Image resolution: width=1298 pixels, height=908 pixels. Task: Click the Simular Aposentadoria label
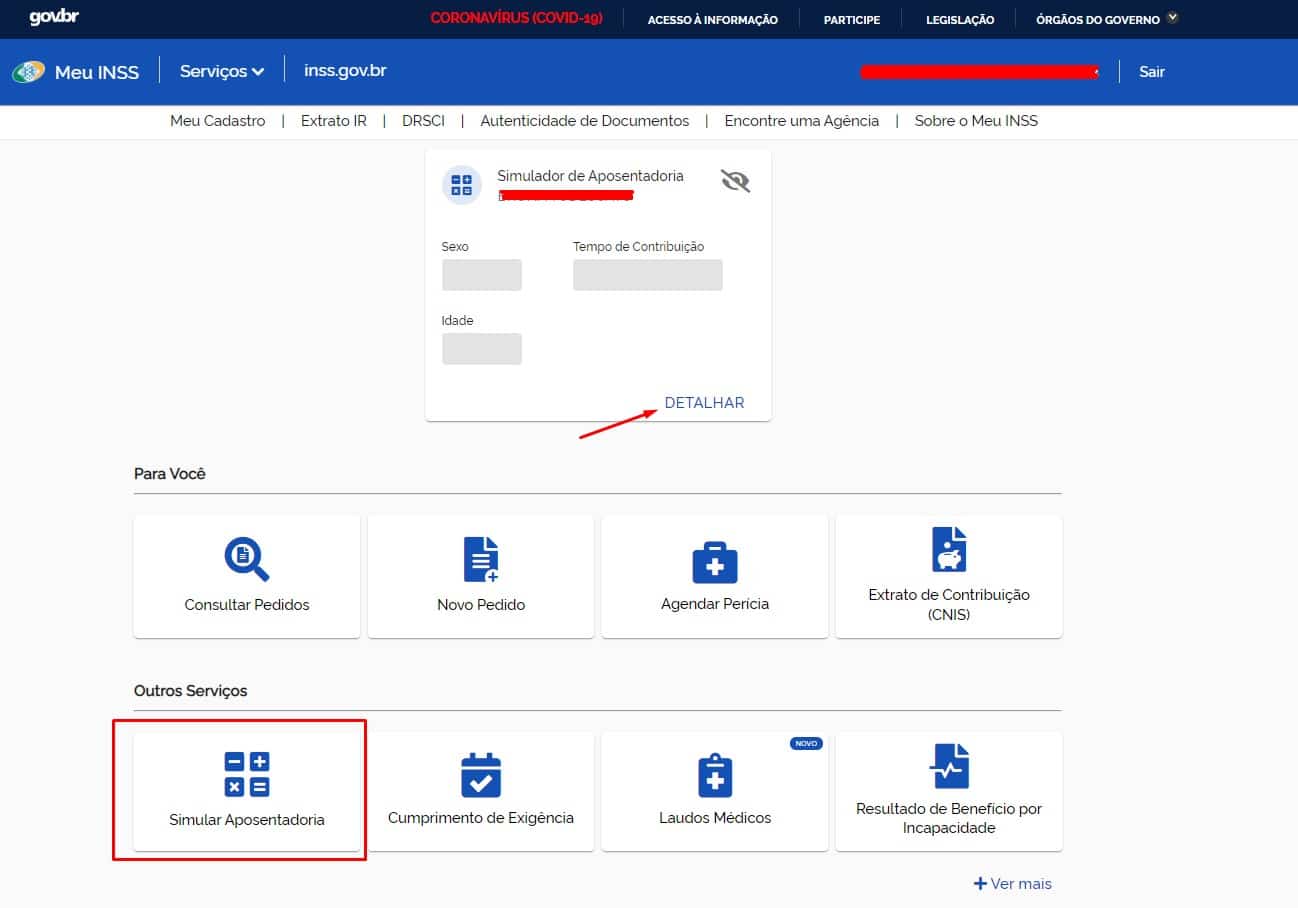[x=247, y=820]
